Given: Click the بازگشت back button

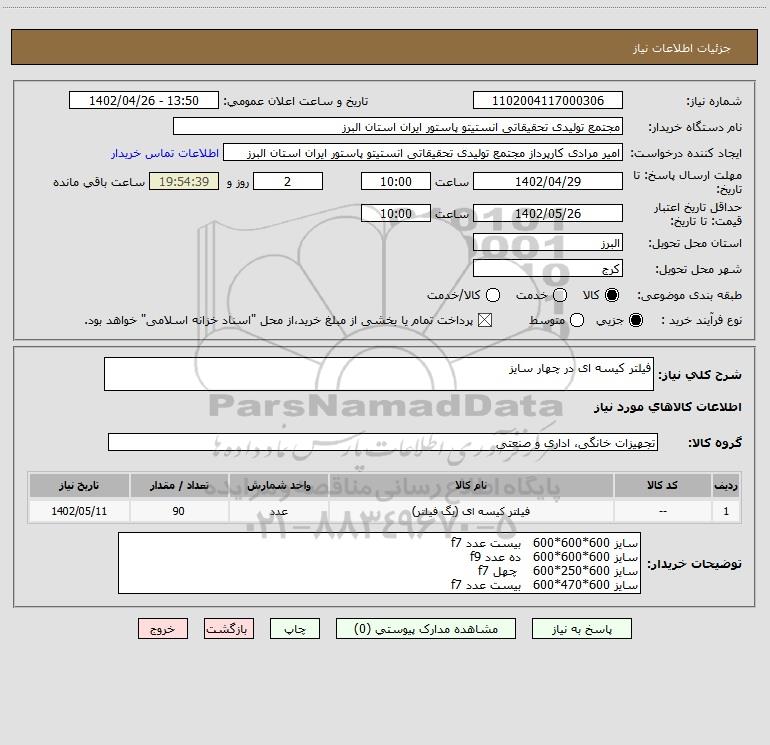Looking at the screenshot, I should point(229,629).
